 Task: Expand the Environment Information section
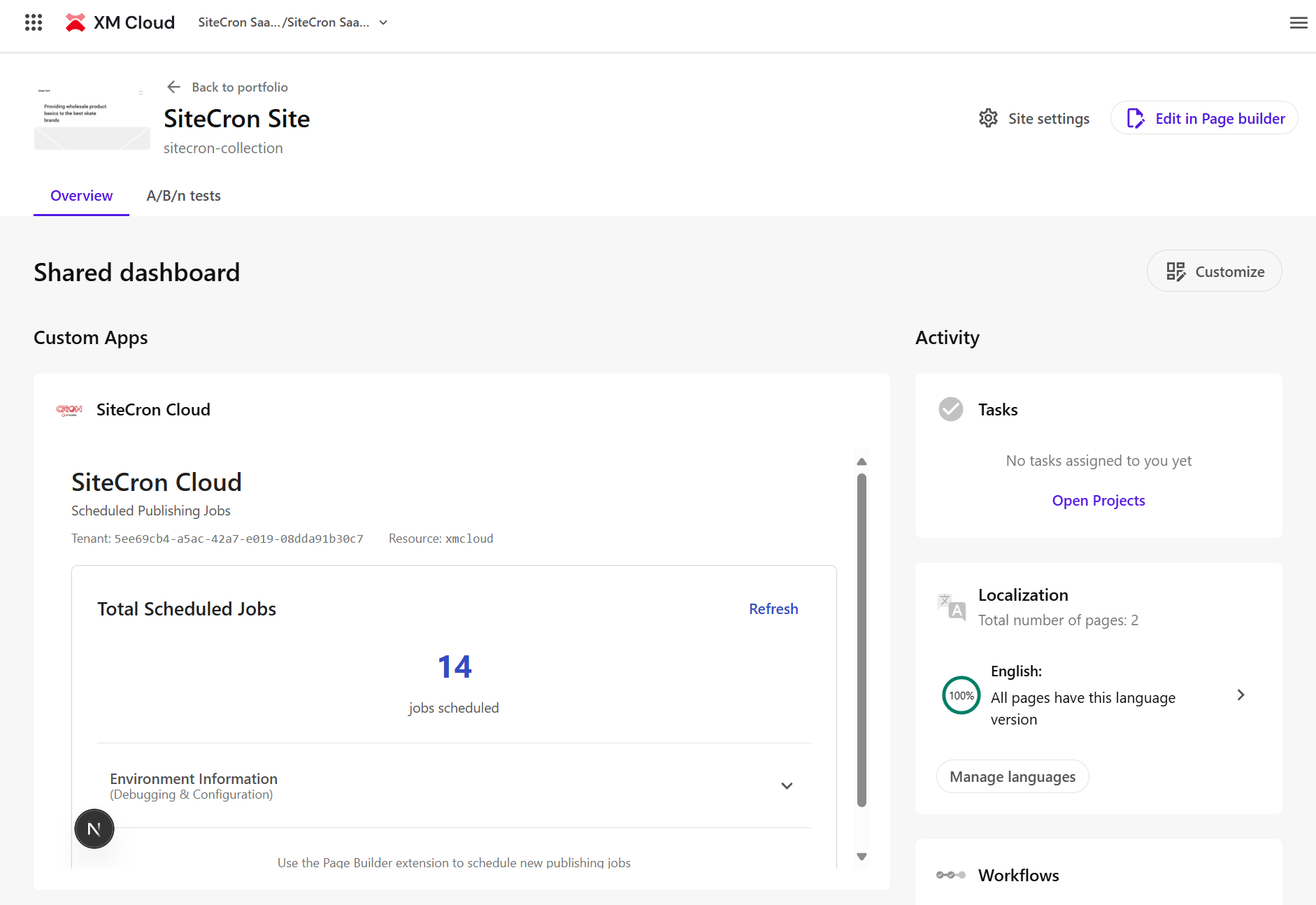tap(454, 785)
